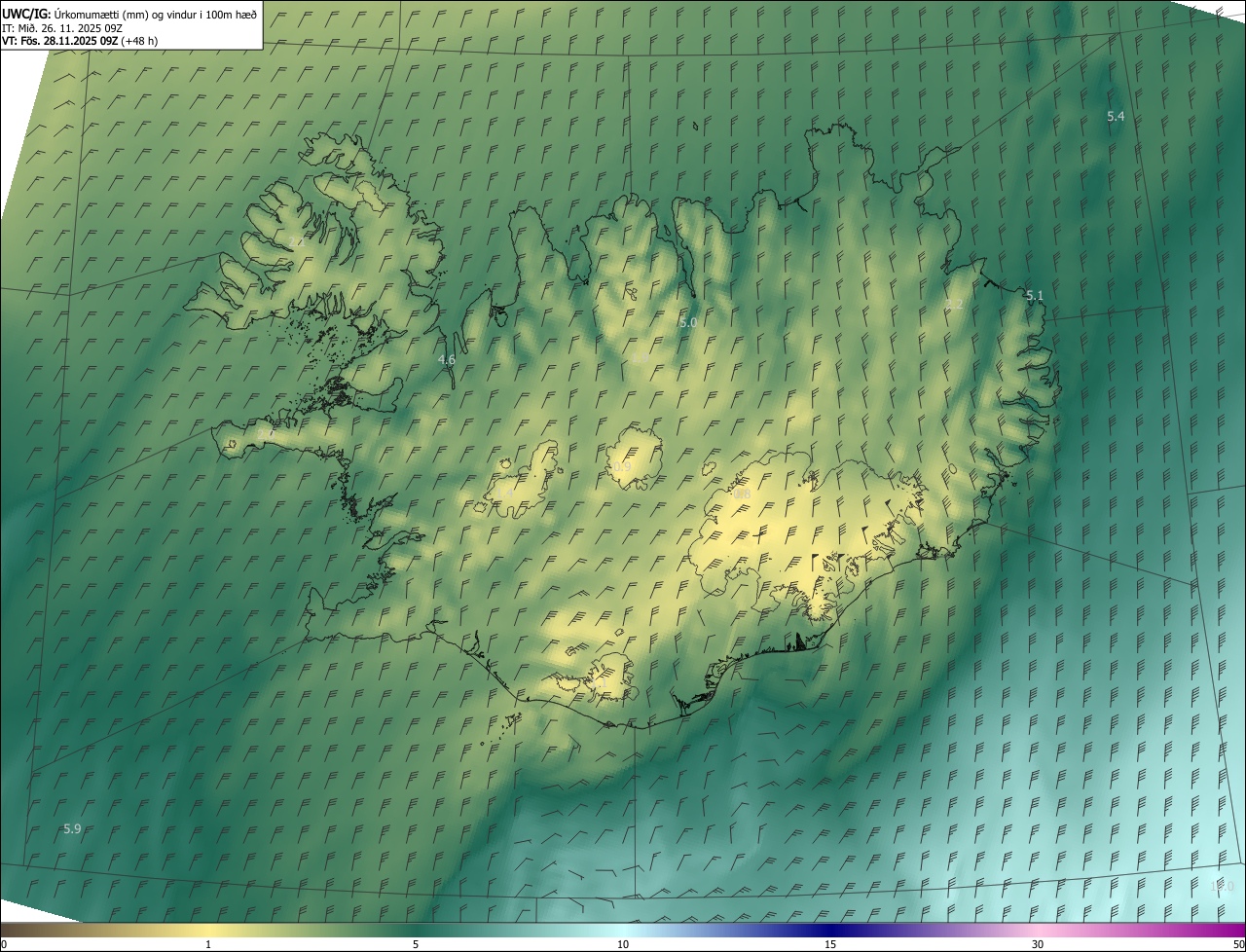Click the 5.4 value label on the map
Image resolution: width=1246 pixels, height=952 pixels.
click(1116, 116)
